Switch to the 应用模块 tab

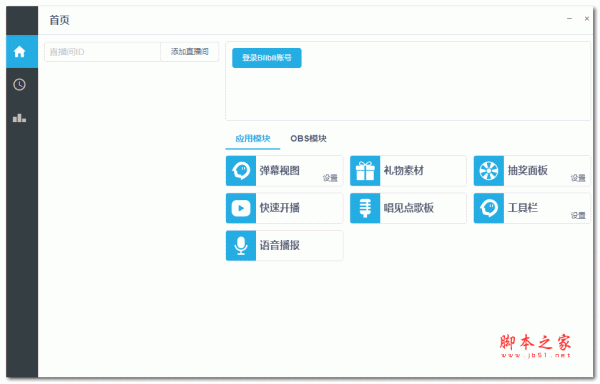253,138
